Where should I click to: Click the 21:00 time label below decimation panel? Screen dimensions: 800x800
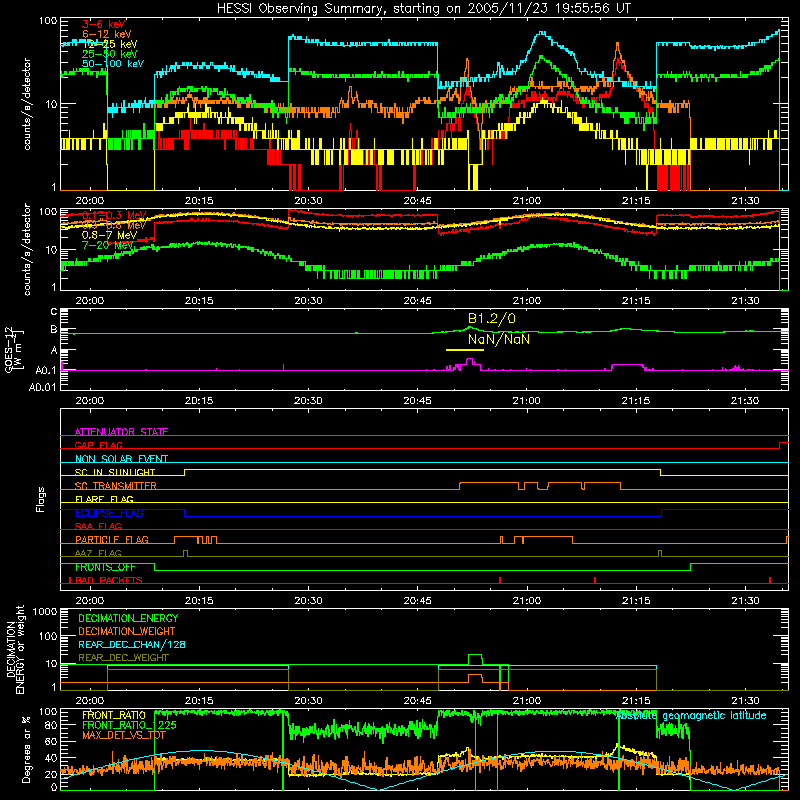(x=527, y=701)
